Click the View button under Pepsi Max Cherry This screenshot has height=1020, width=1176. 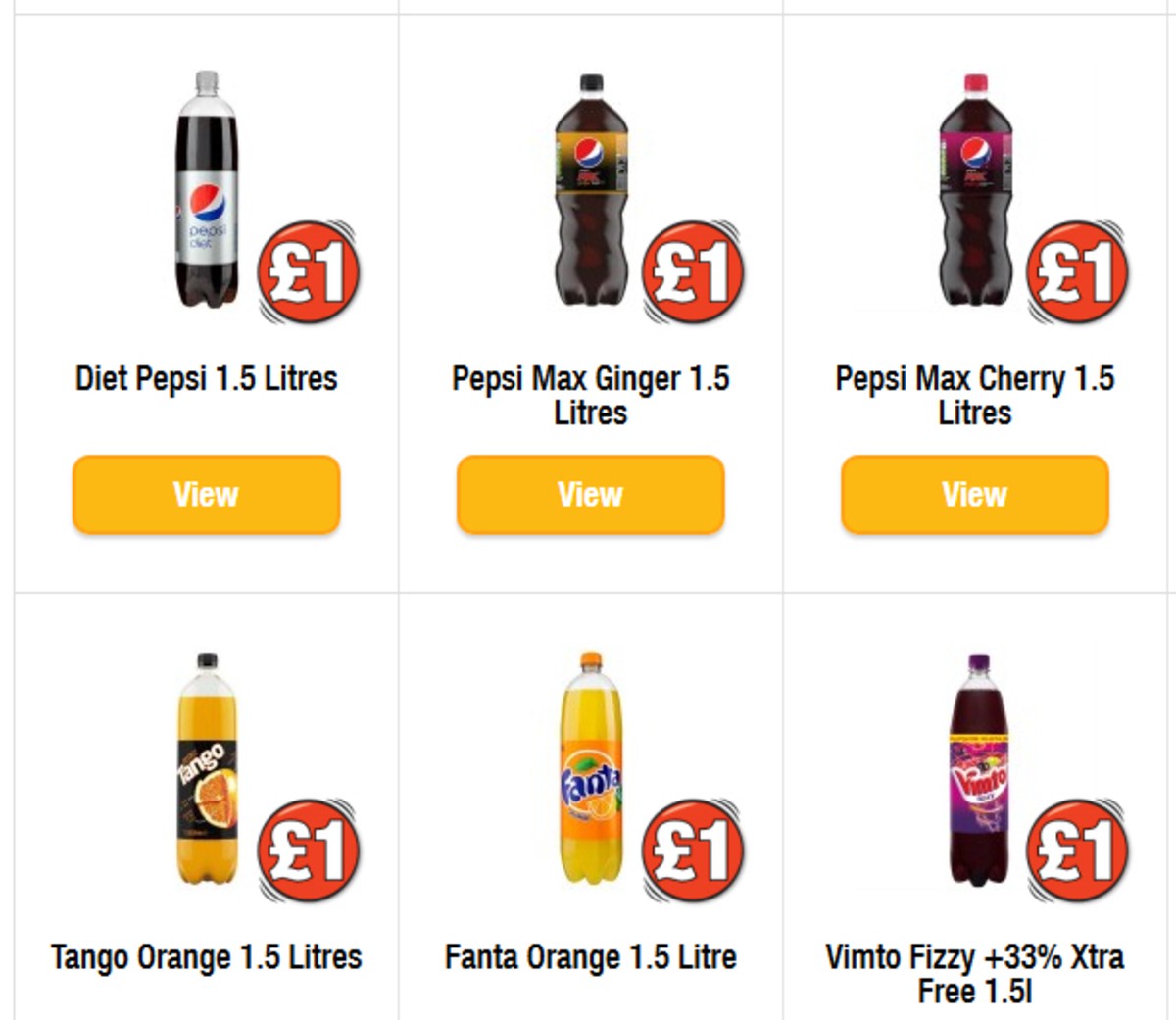(975, 495)
